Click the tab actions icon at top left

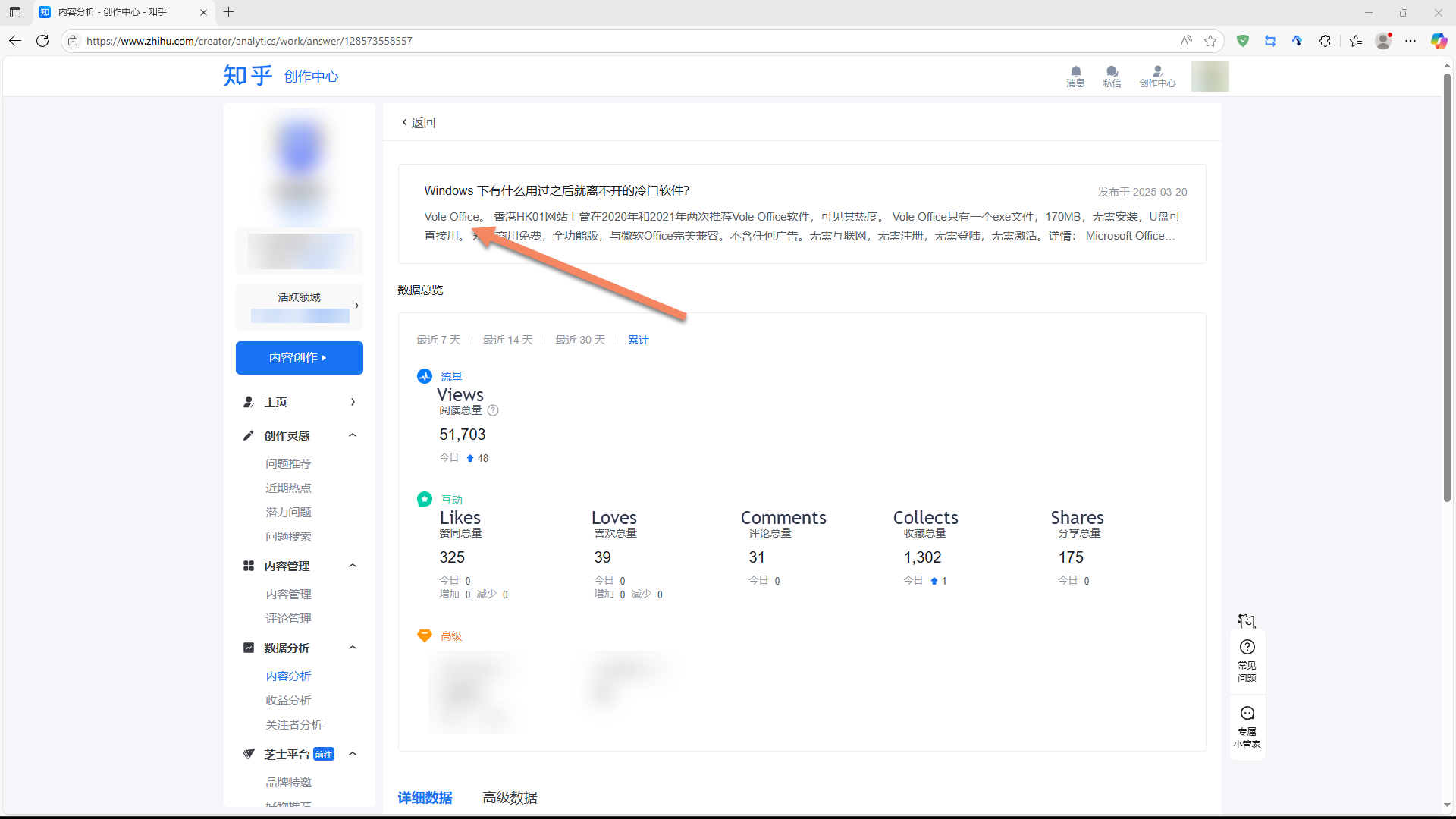pos(15,12)
